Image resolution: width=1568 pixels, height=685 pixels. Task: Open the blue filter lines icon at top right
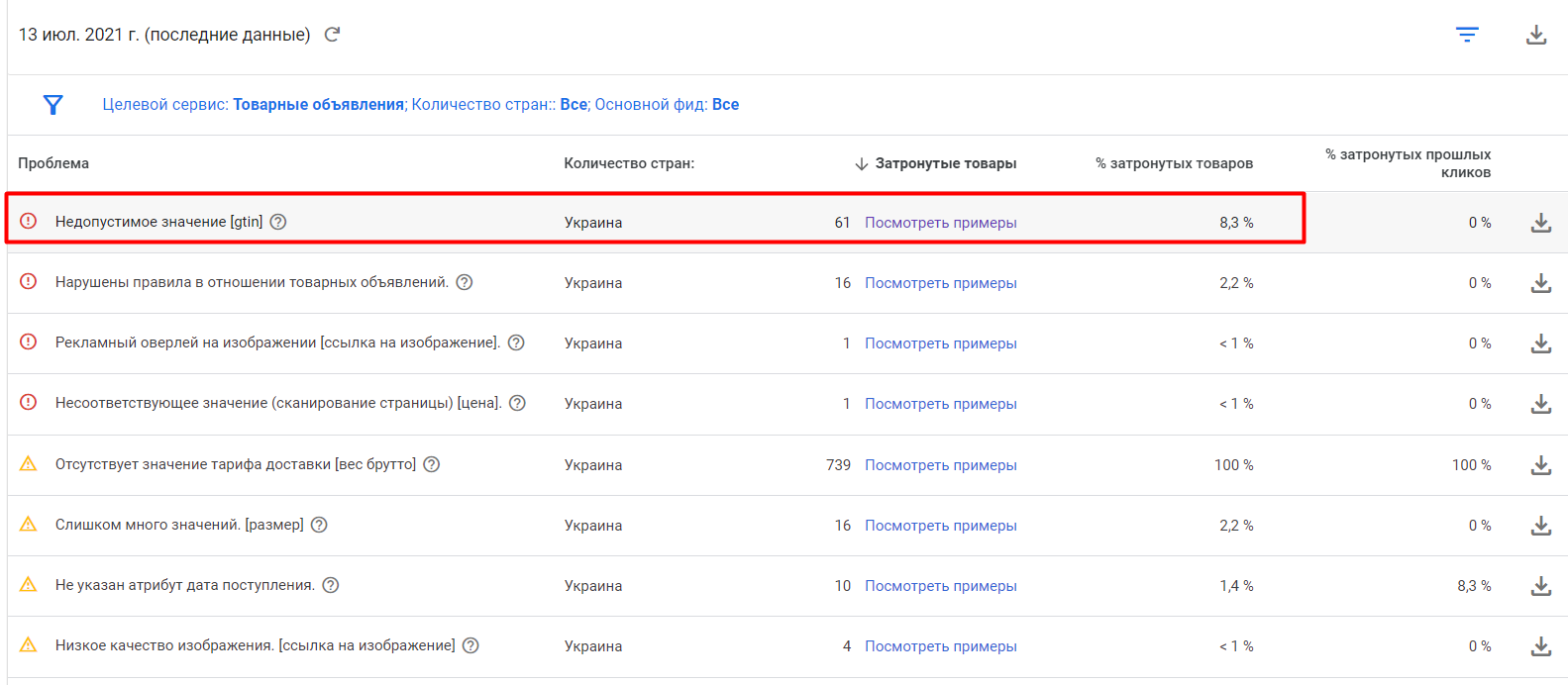pyautogui.click(x=1467, y=35)
